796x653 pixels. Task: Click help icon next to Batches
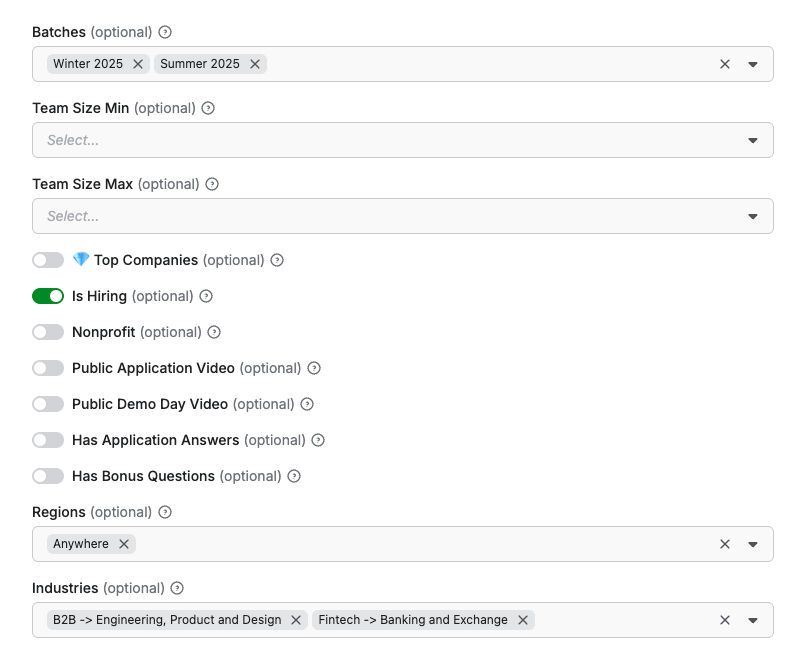coord(165,32)
